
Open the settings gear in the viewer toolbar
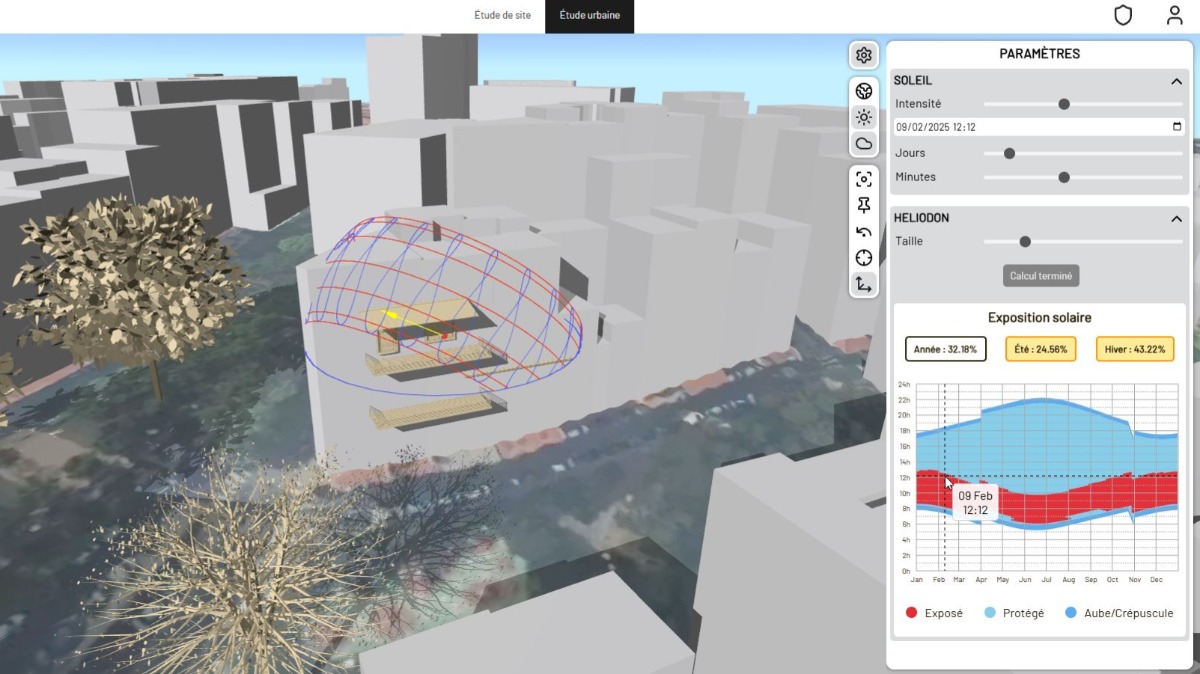pyautogui.click(x=864, y=55)
